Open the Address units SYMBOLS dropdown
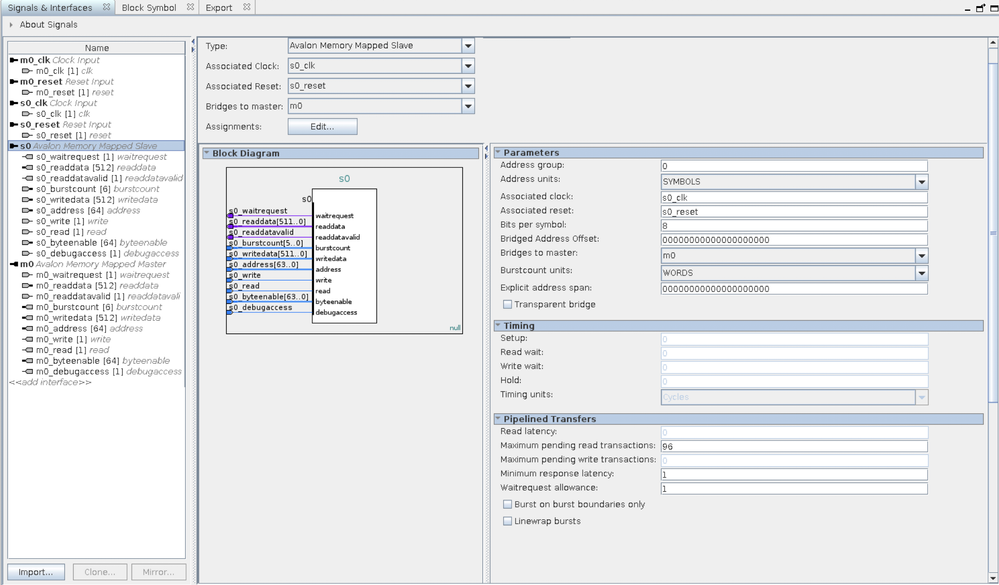The image size is (999, 585). (921, 182)
